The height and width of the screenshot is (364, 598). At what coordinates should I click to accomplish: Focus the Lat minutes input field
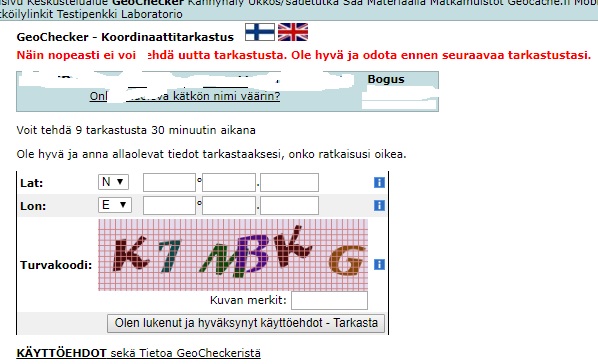[x=229, y=182]
